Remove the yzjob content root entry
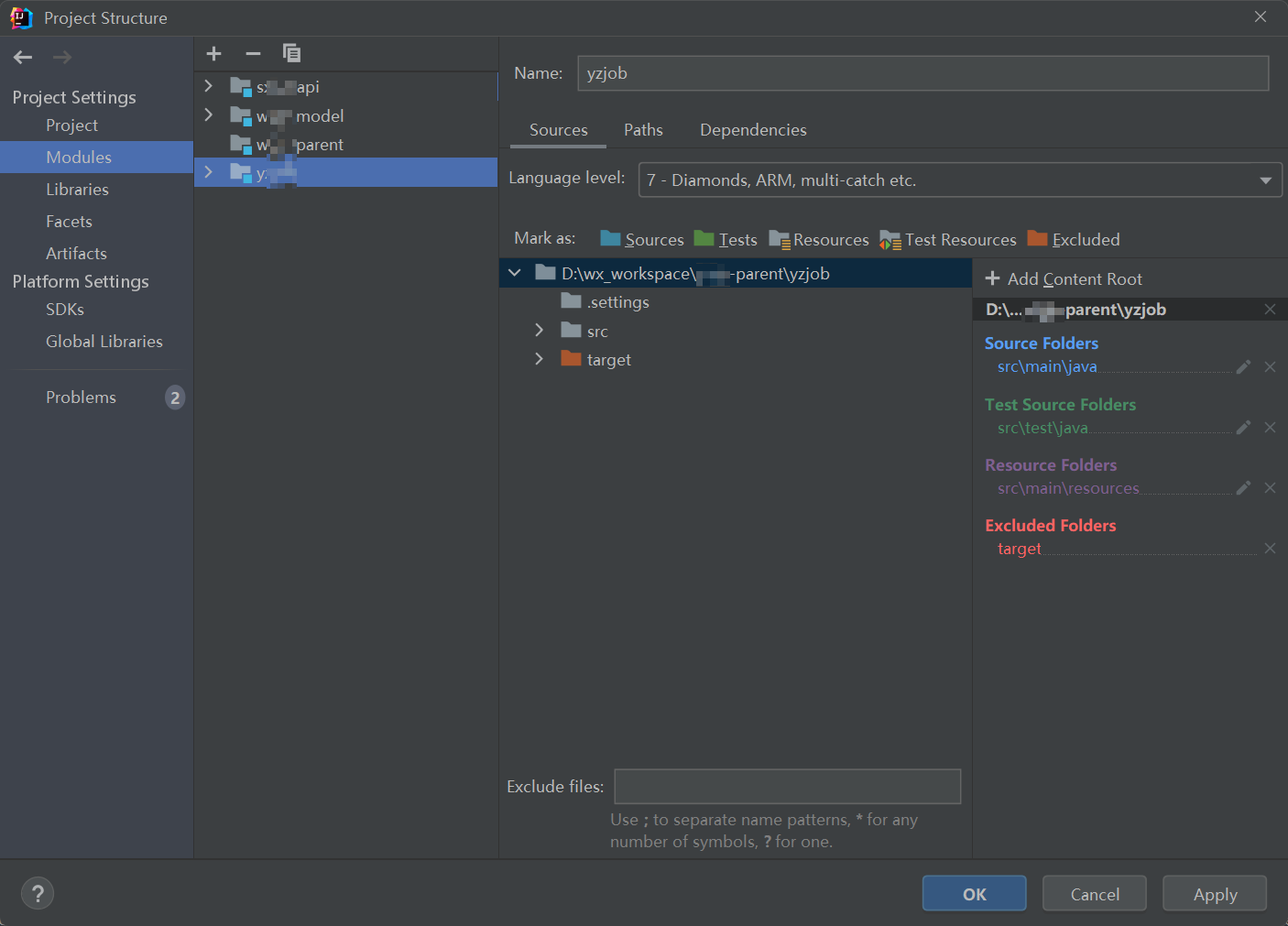The width and height of the screenshot is (1288, 926). pos(1270,309)
